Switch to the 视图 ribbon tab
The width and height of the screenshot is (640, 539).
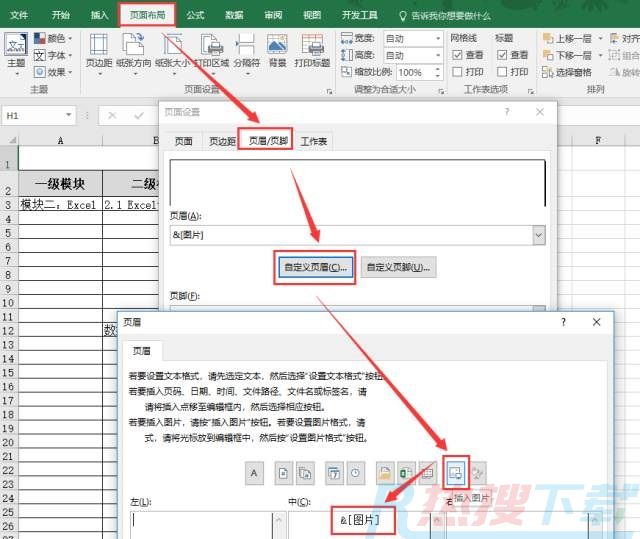point(312,16)
